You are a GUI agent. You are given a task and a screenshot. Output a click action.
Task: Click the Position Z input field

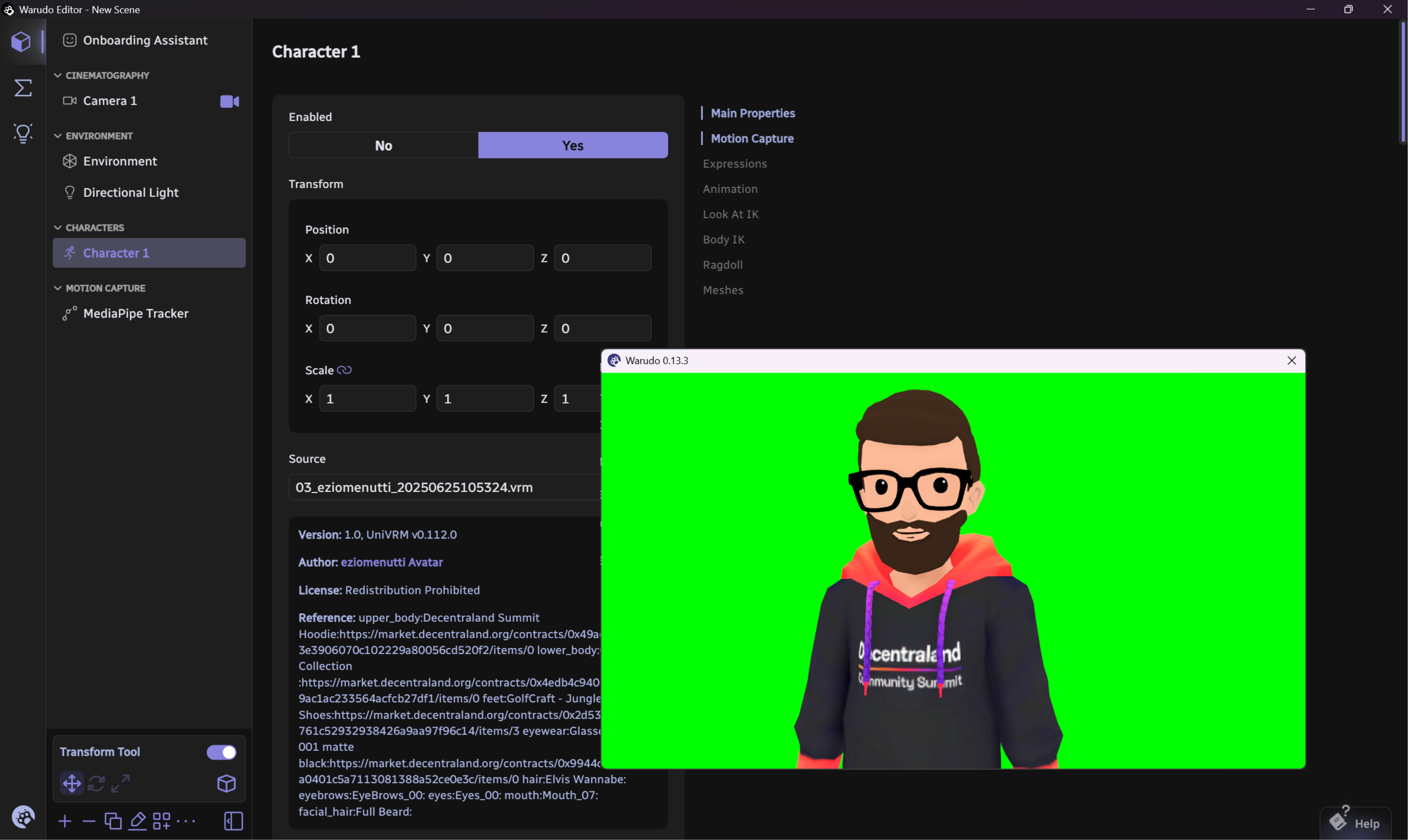pyautogui.click(x=603, y=258)
